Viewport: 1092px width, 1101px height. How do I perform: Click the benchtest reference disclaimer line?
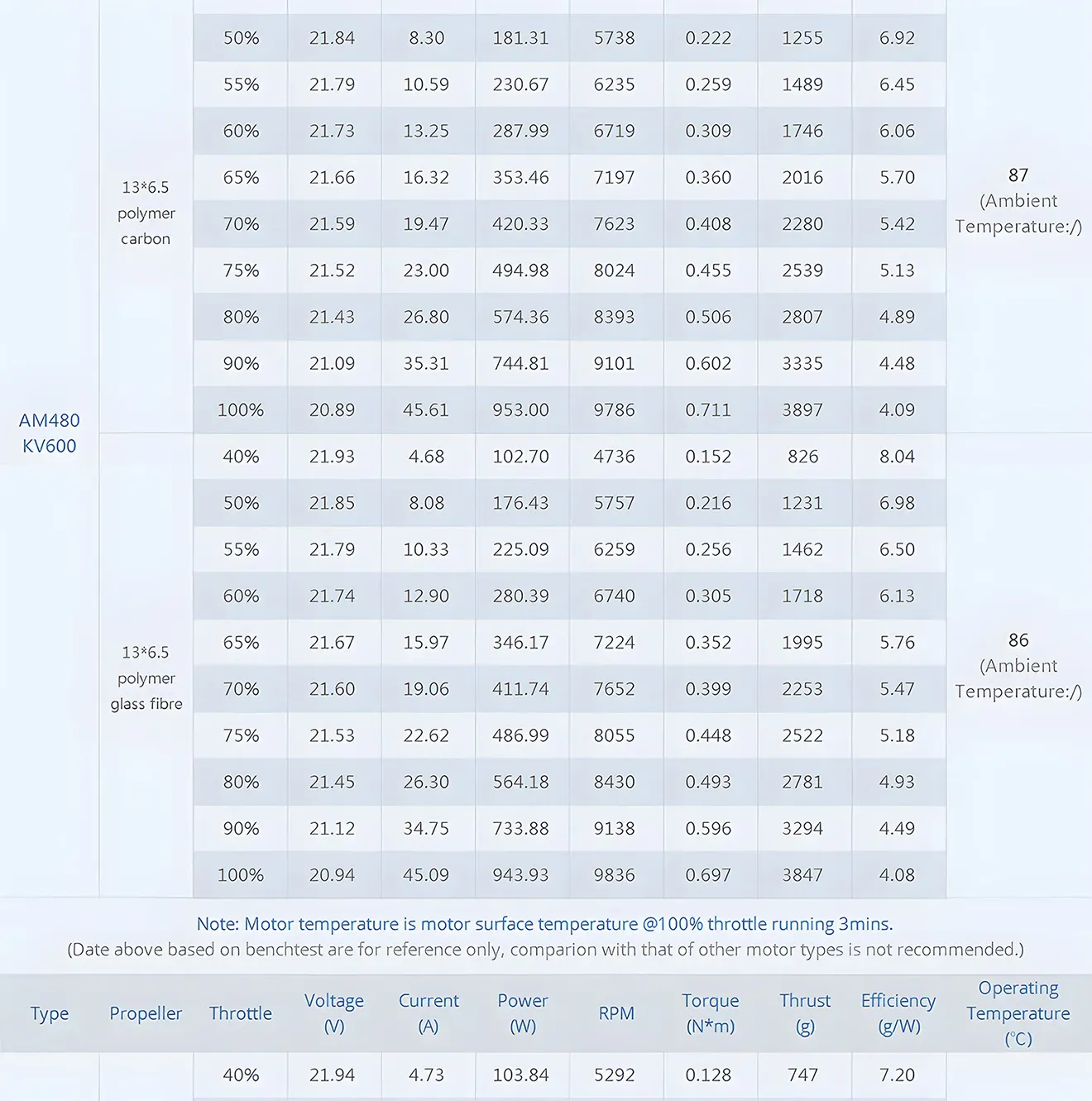[x=545, y=950]
